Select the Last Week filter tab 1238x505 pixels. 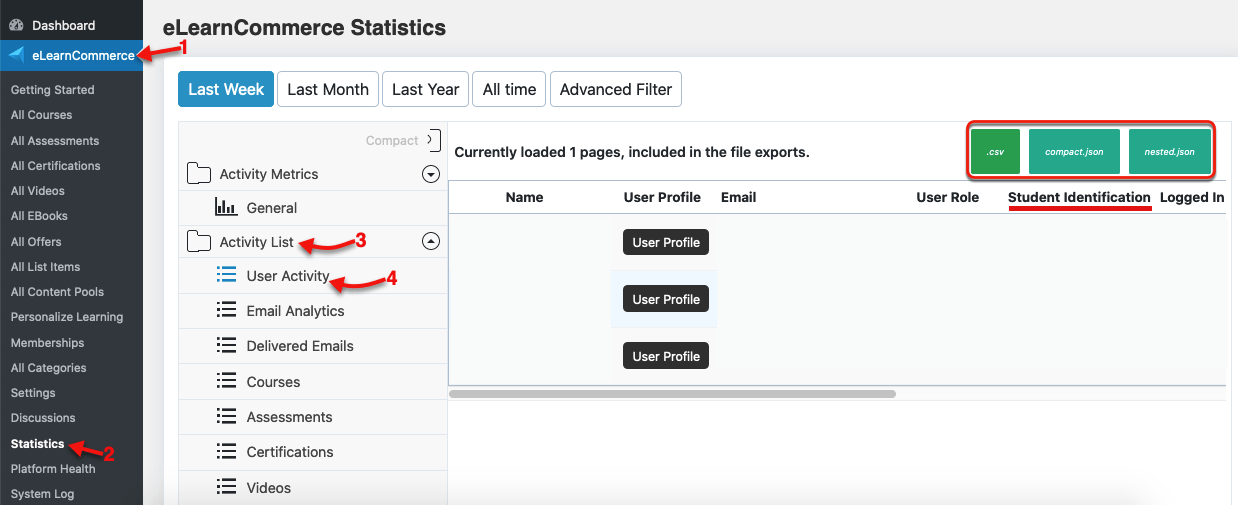coord(226,89)
